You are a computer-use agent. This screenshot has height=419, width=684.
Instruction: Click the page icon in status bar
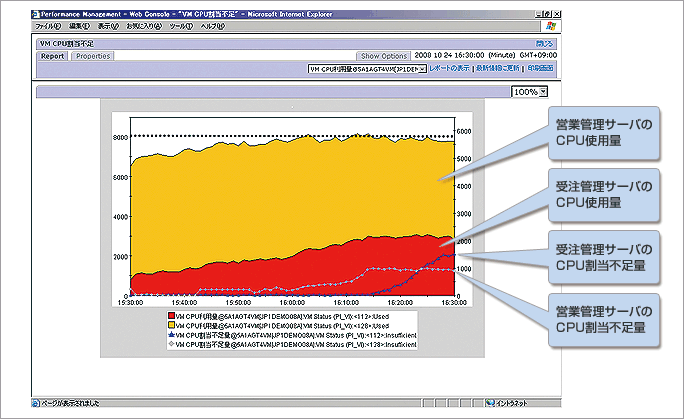pyautogui.click(x=36, y=403)
